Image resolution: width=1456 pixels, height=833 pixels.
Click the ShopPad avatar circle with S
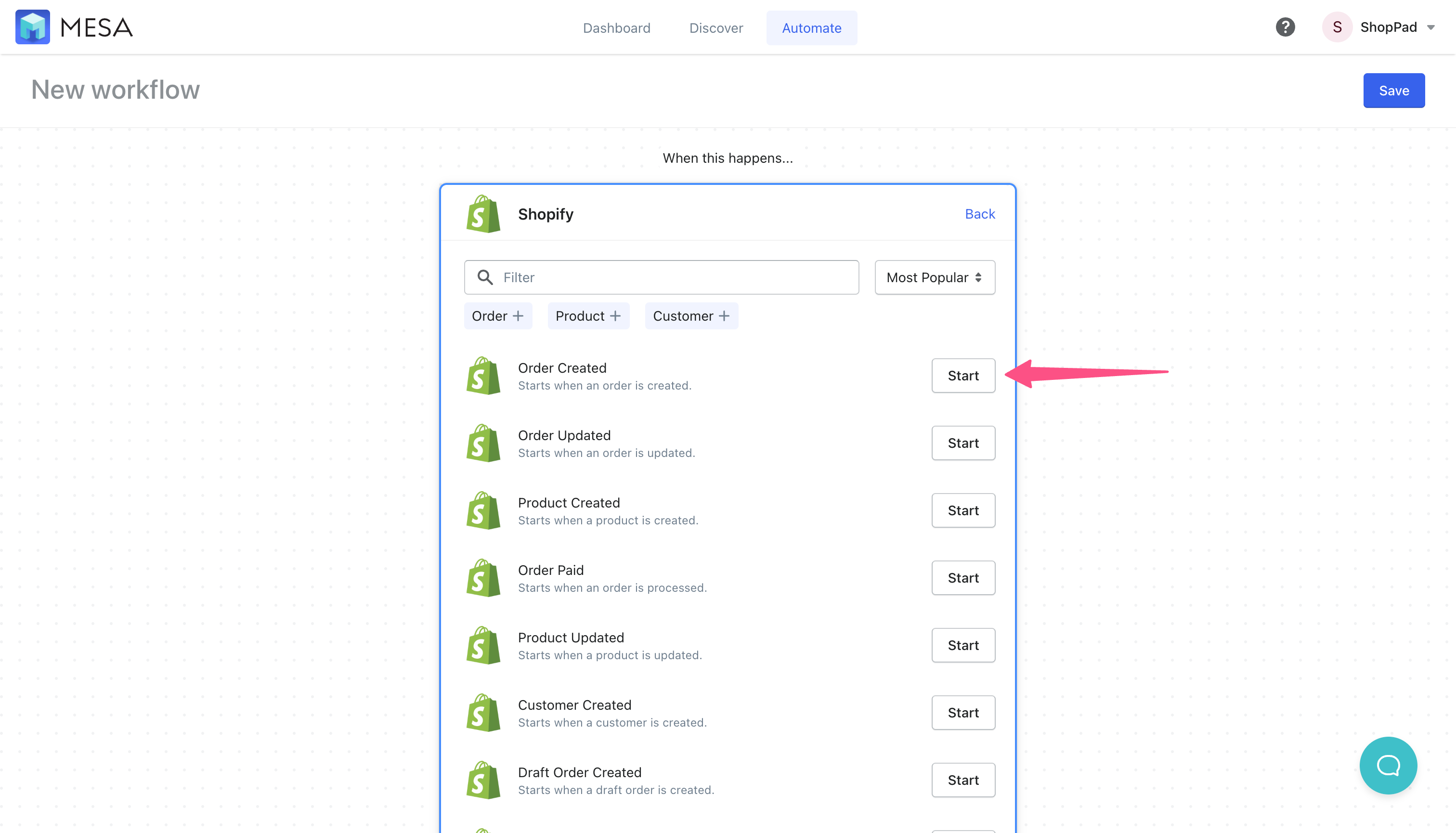(1337, 27)
